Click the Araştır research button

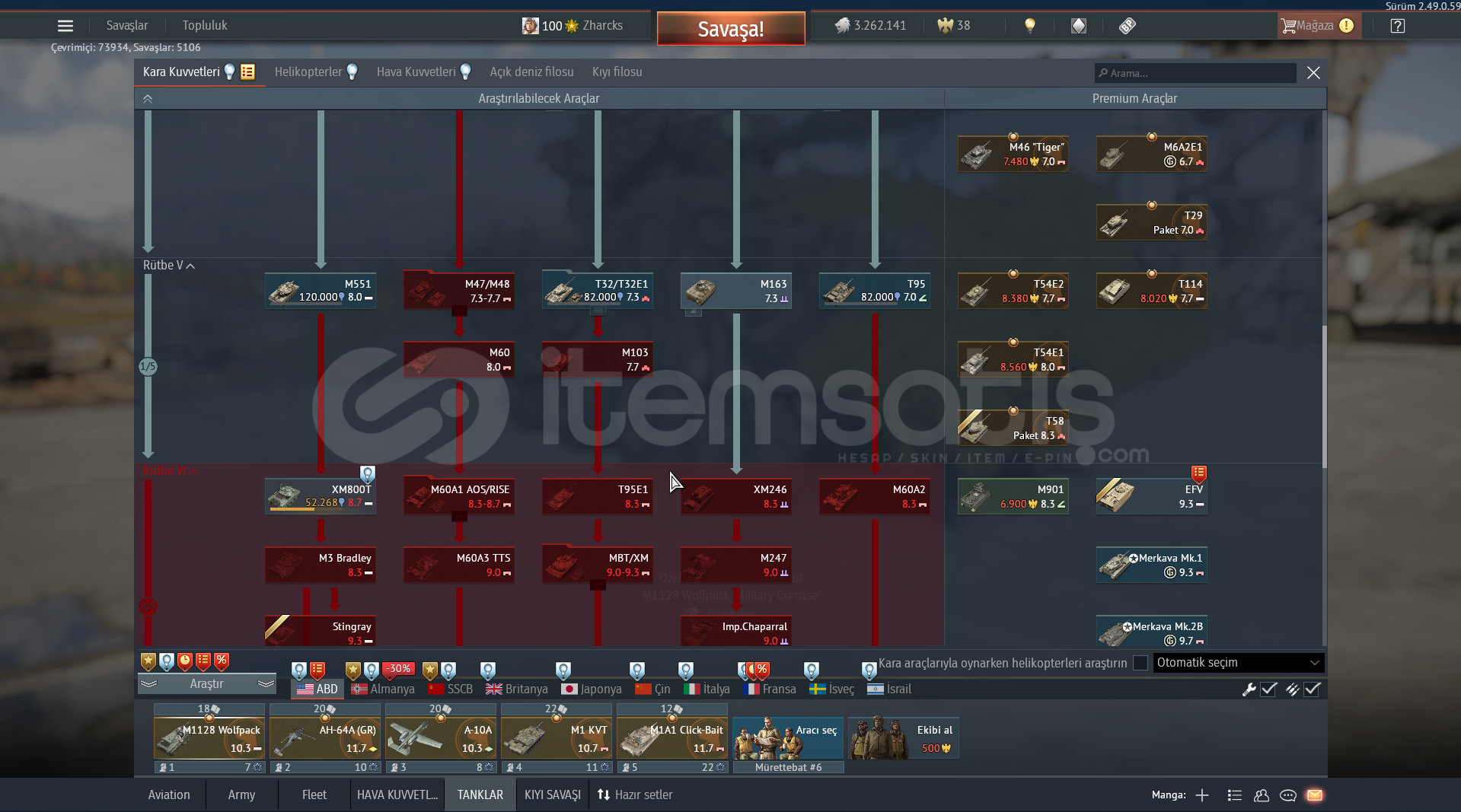(206, 684)
